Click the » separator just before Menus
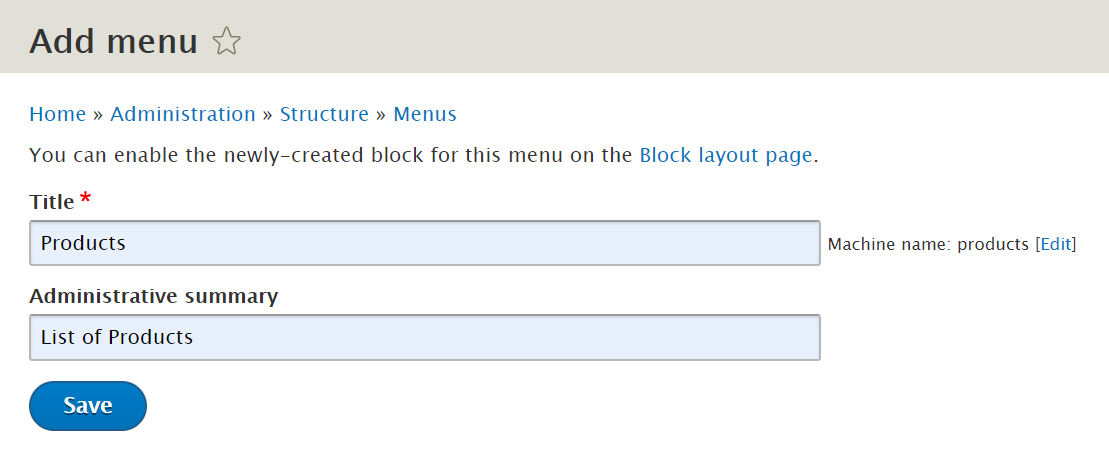Screen dimensions: 1109x453 [381, 114]
